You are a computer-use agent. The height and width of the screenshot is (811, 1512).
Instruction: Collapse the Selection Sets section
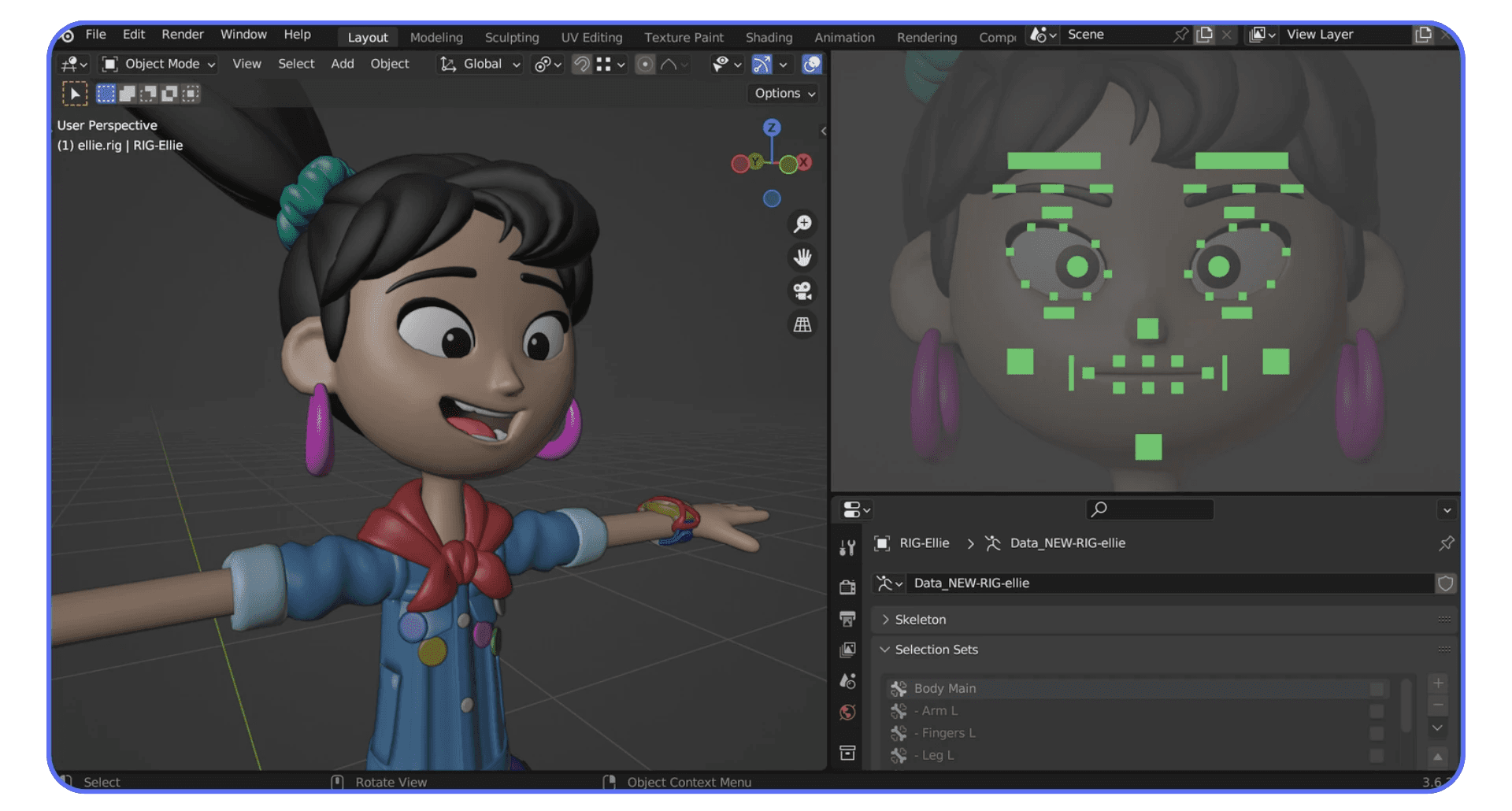[x=936, y=650]
